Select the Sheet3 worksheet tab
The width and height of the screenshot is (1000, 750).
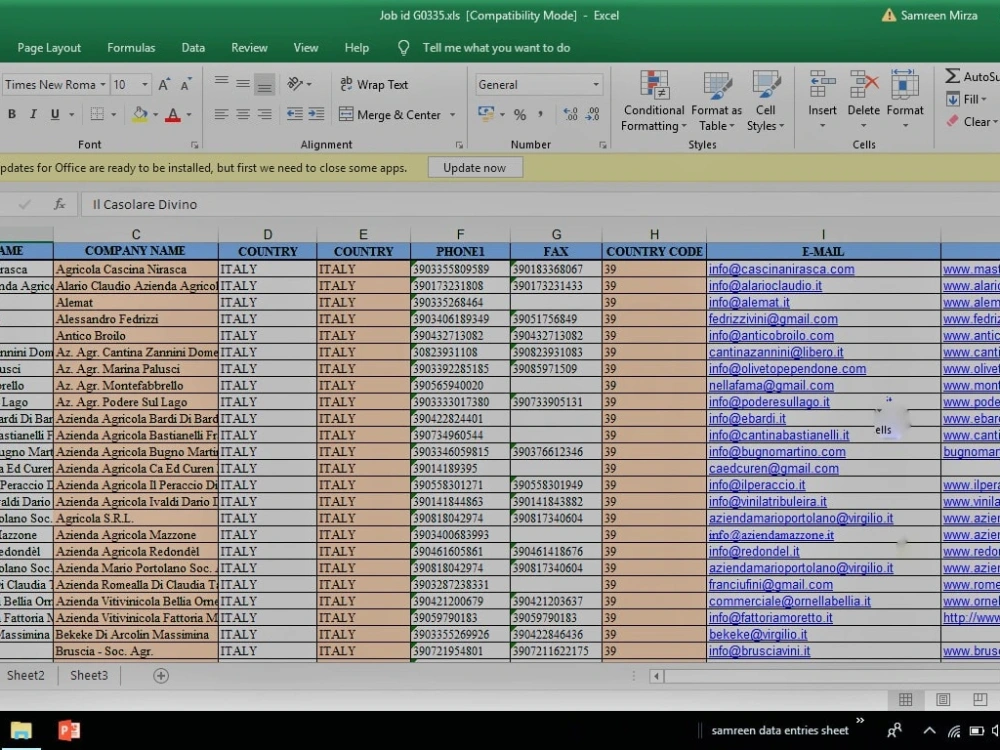89,675
